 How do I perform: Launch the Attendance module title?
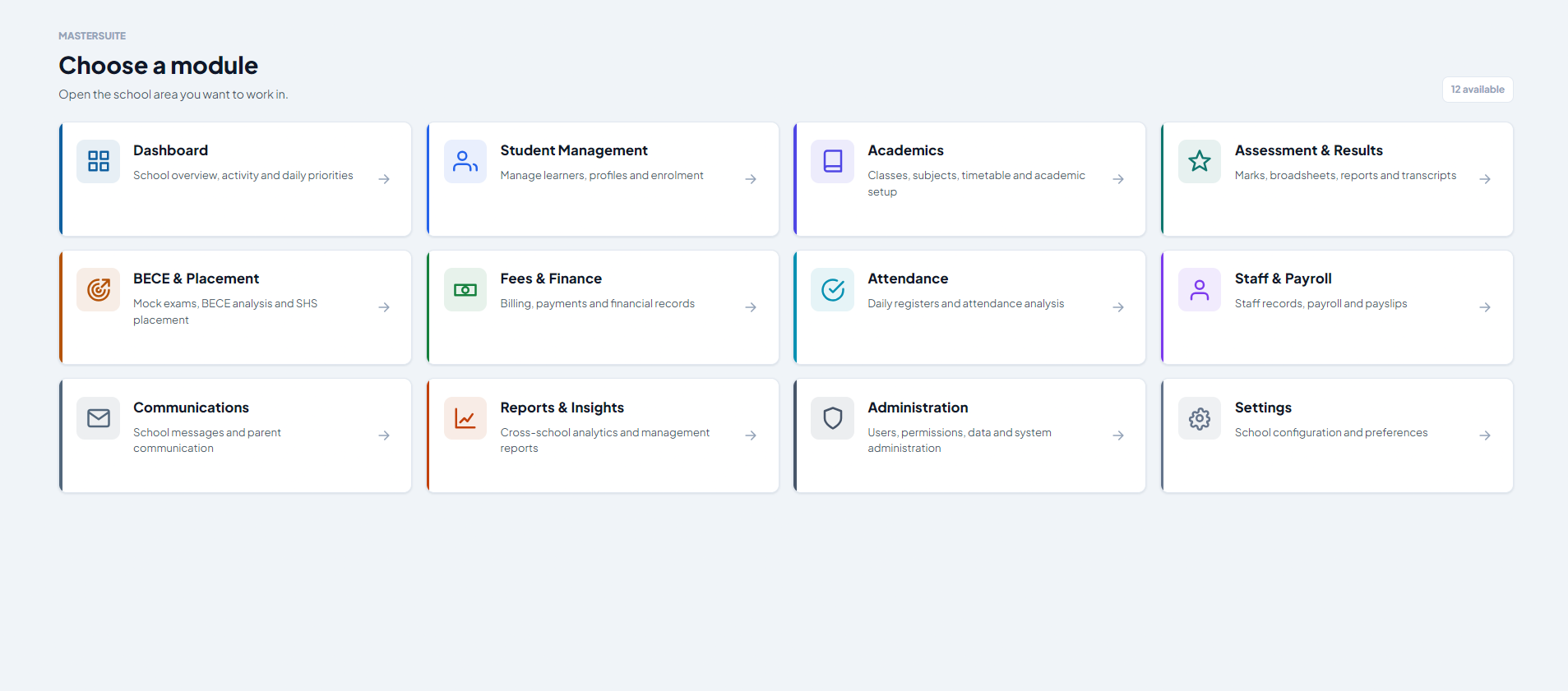click(908, 279)
